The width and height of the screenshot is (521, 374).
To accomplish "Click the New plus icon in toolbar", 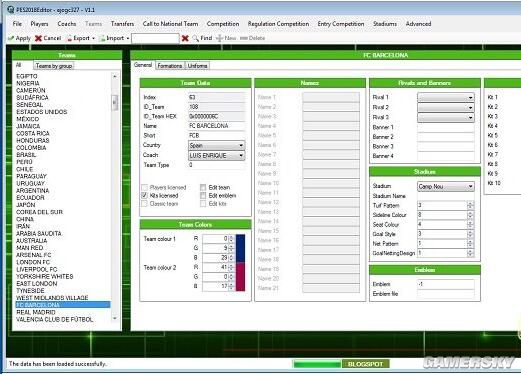I will [x=219, y=38].
